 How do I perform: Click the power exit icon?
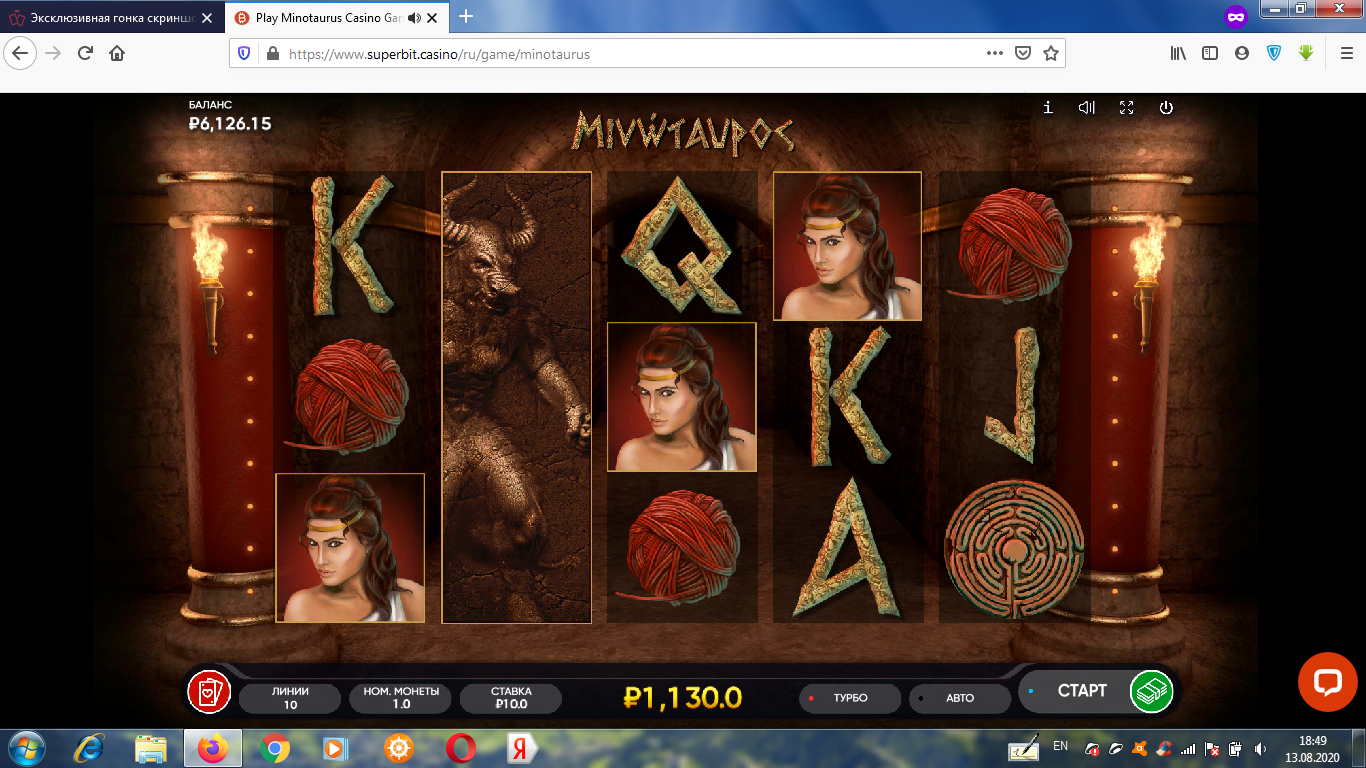1166,108
